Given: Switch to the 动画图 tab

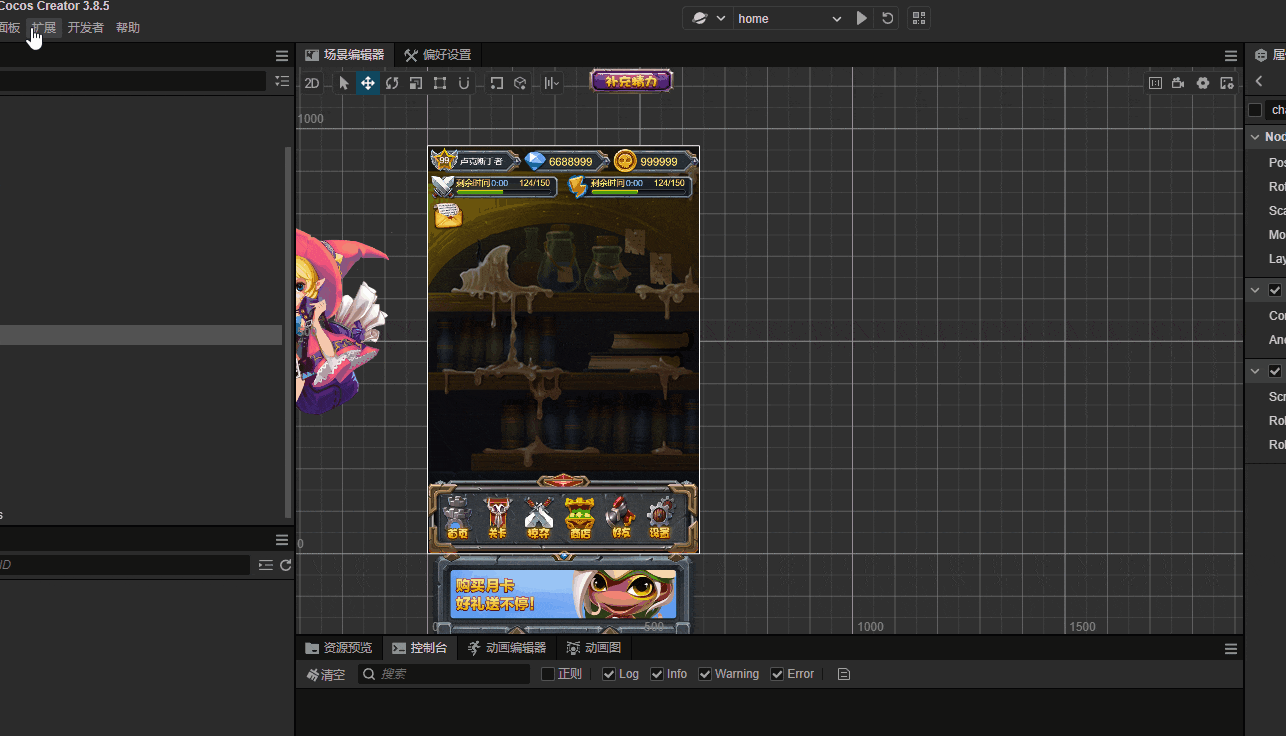Looking at the screenshot, I should tap(594, 648).
